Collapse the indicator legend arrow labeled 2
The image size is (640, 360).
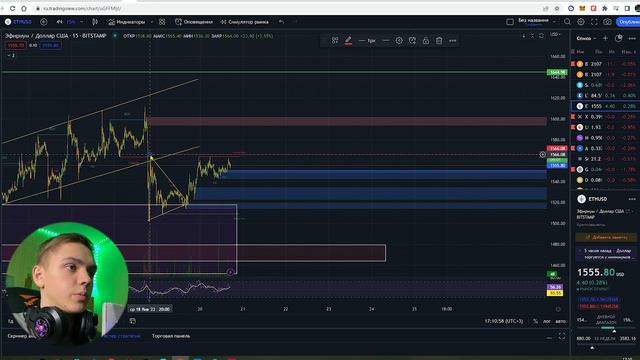11,55
